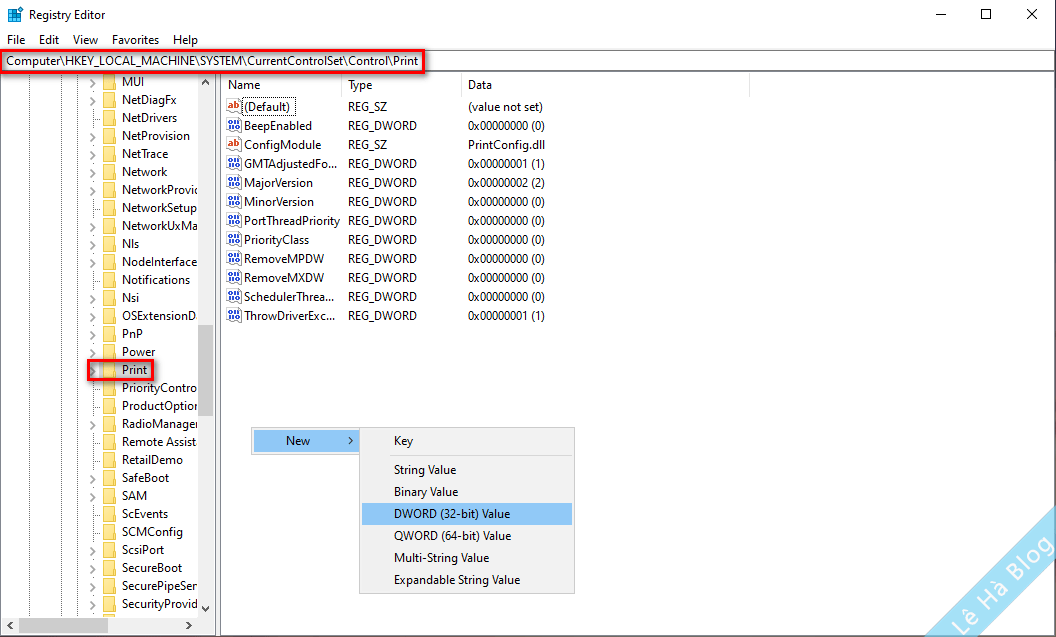The height and width of the screenshot is (637, 1056).
Task: Expand the Print key tree node
Action: click(93, 370)
